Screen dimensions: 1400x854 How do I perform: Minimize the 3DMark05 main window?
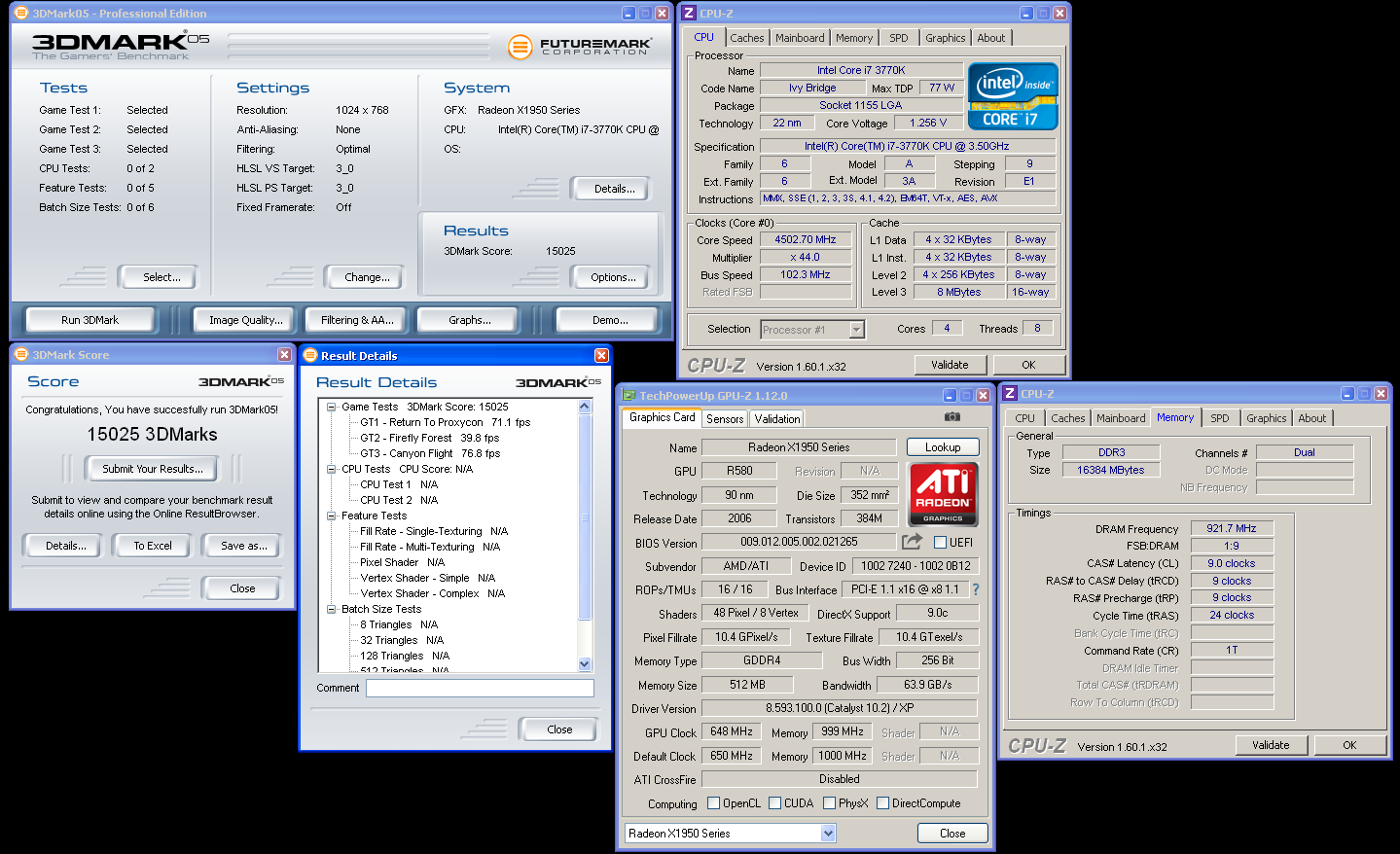tap(628, 14)
